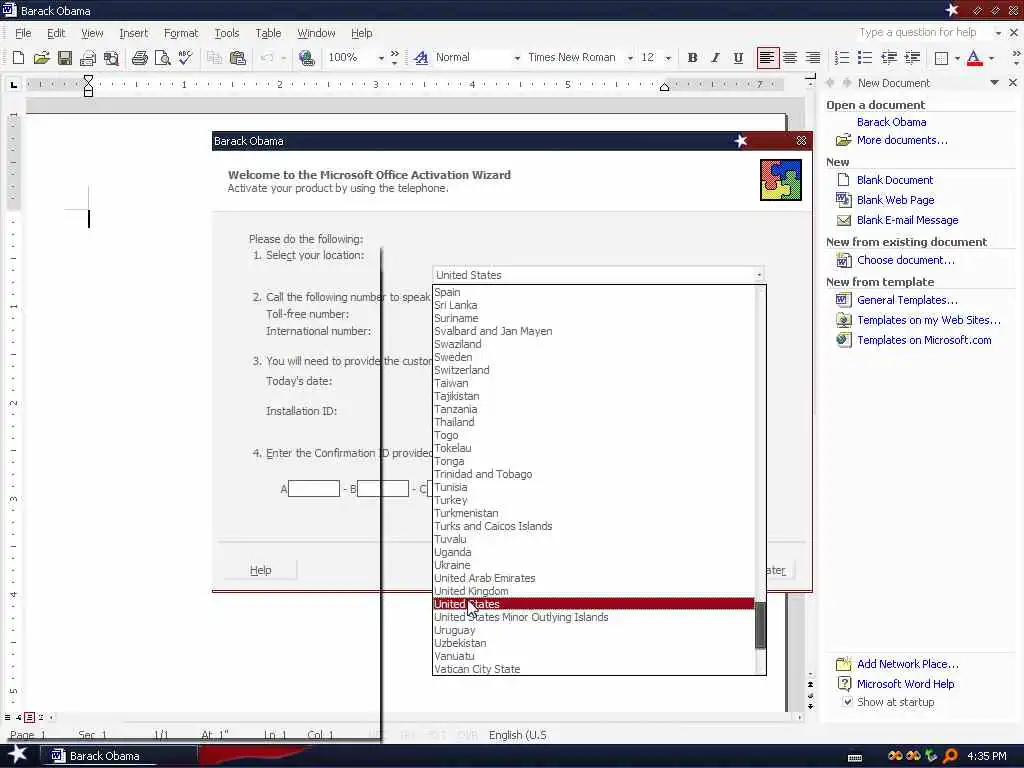Open the Tools menu
Image resolution: width=1024 pixels, height=768 pixels.
click(x=227, y=33)
